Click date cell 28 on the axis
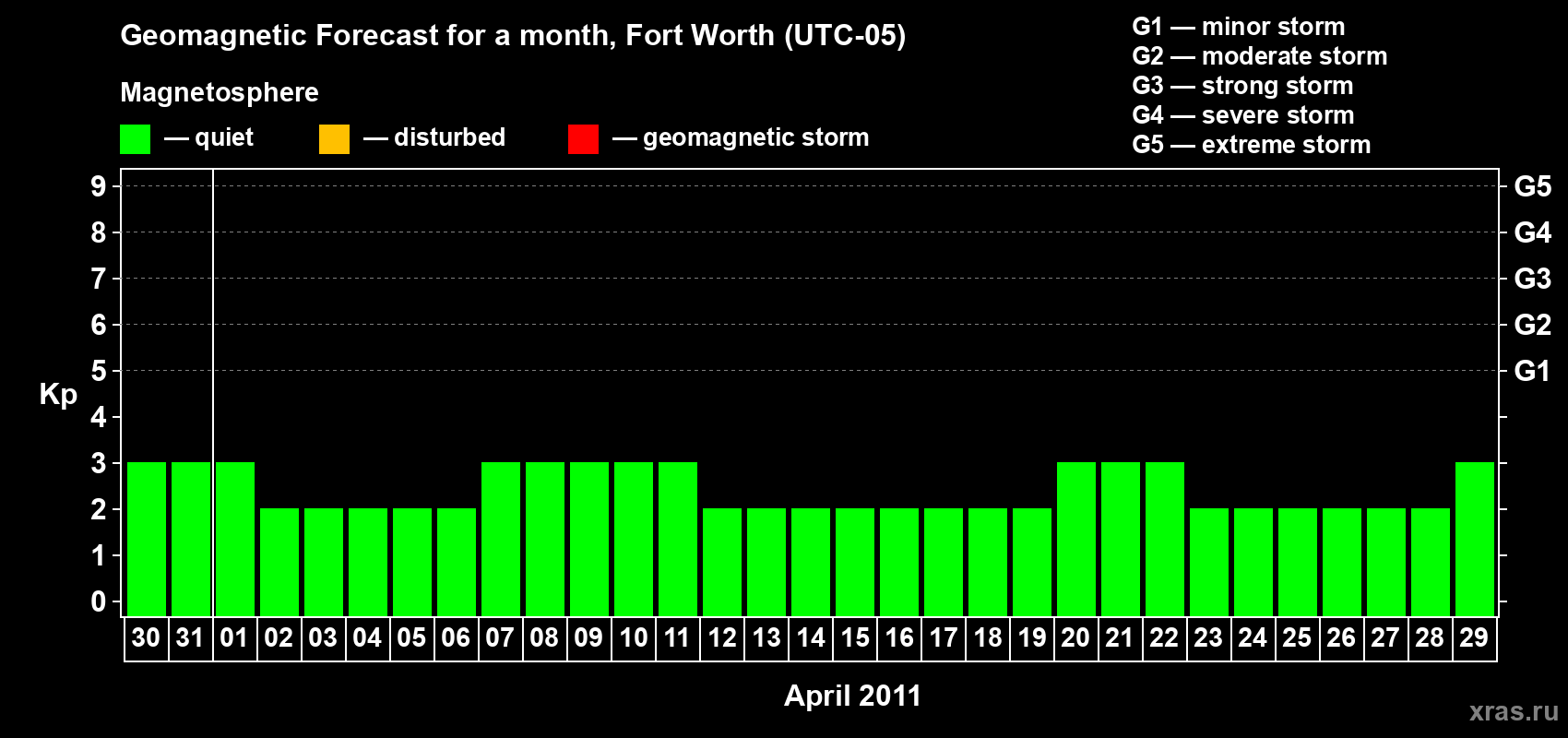 (1431, 638)
